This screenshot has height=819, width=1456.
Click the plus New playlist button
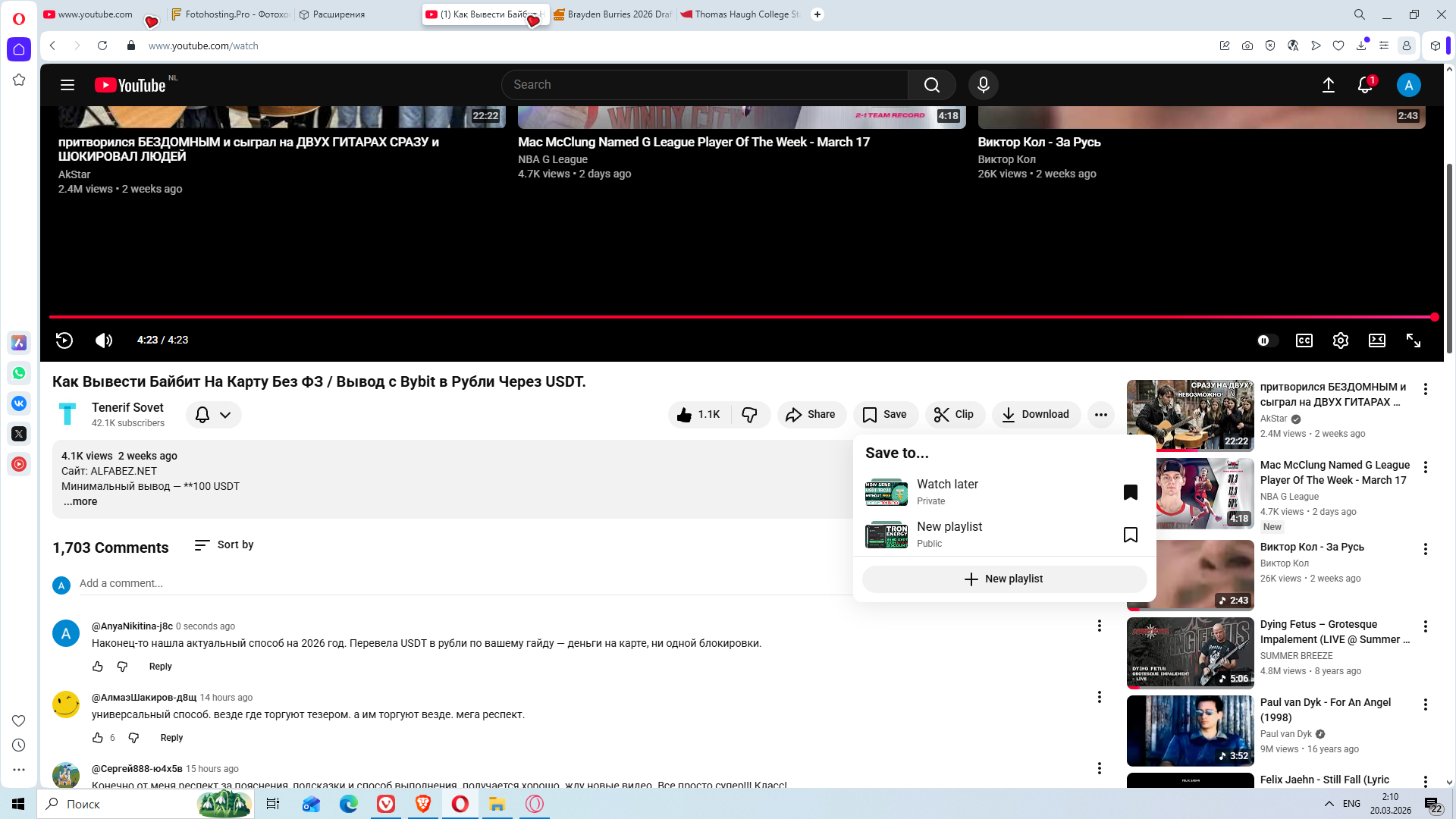1003,579
